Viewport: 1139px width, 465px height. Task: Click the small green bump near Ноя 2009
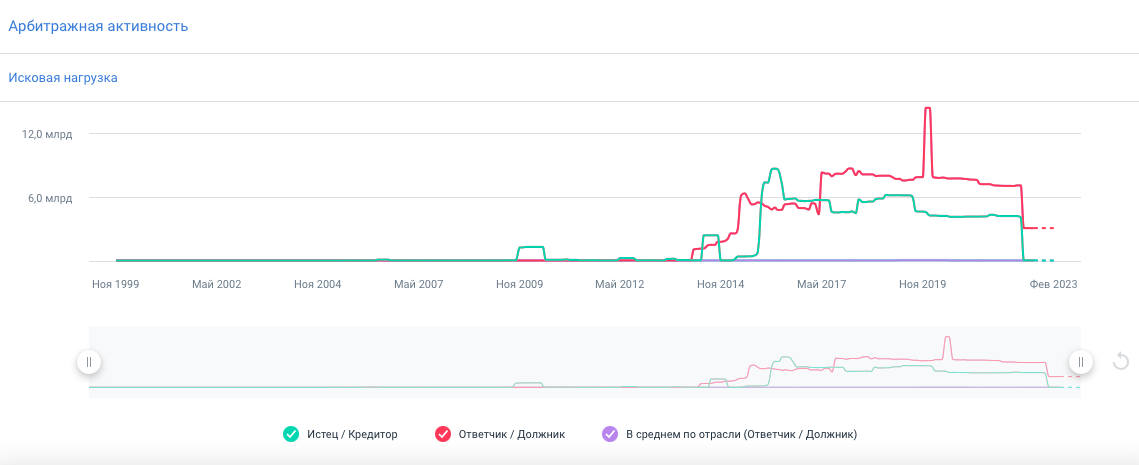(531, 247)
